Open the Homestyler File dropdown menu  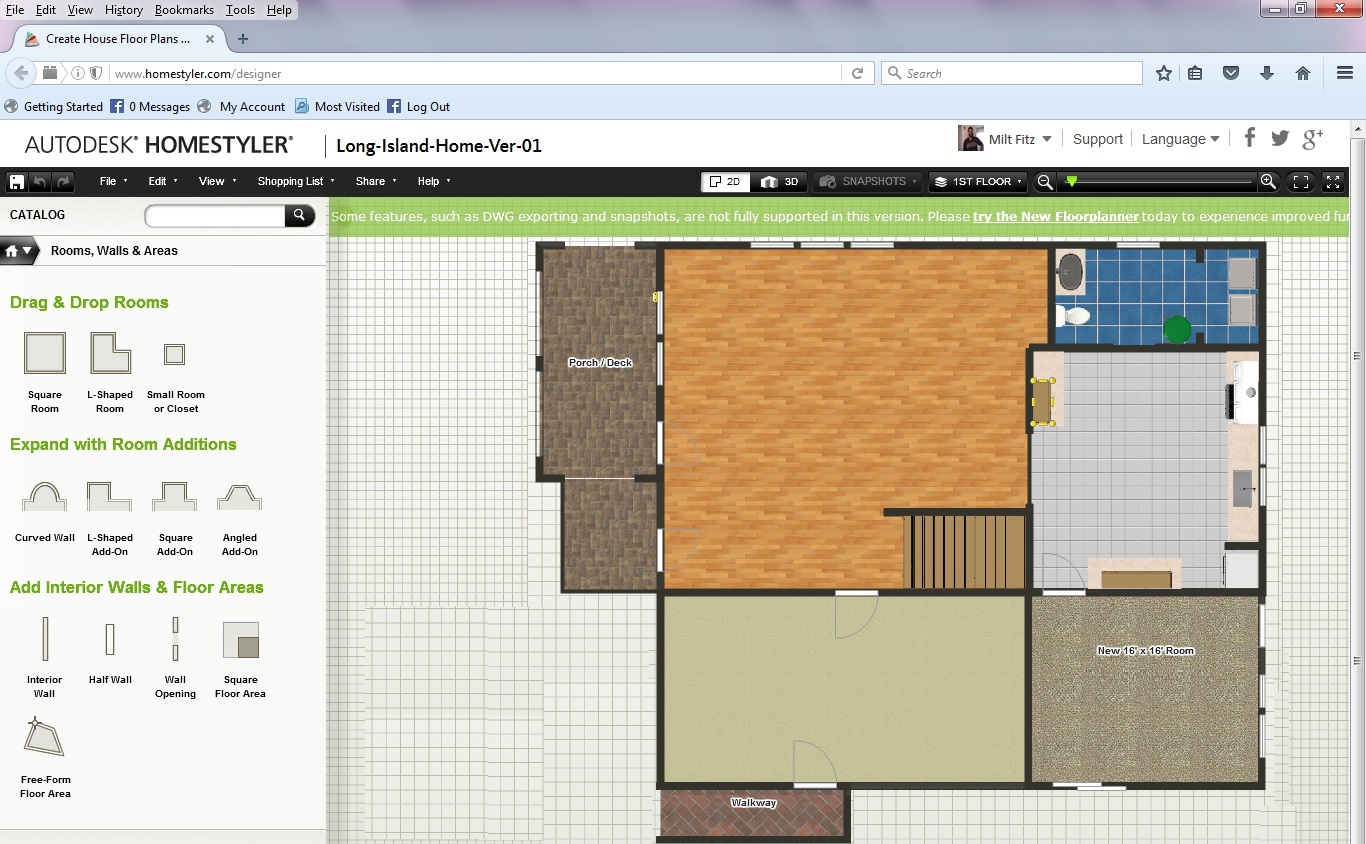[113, 182]
